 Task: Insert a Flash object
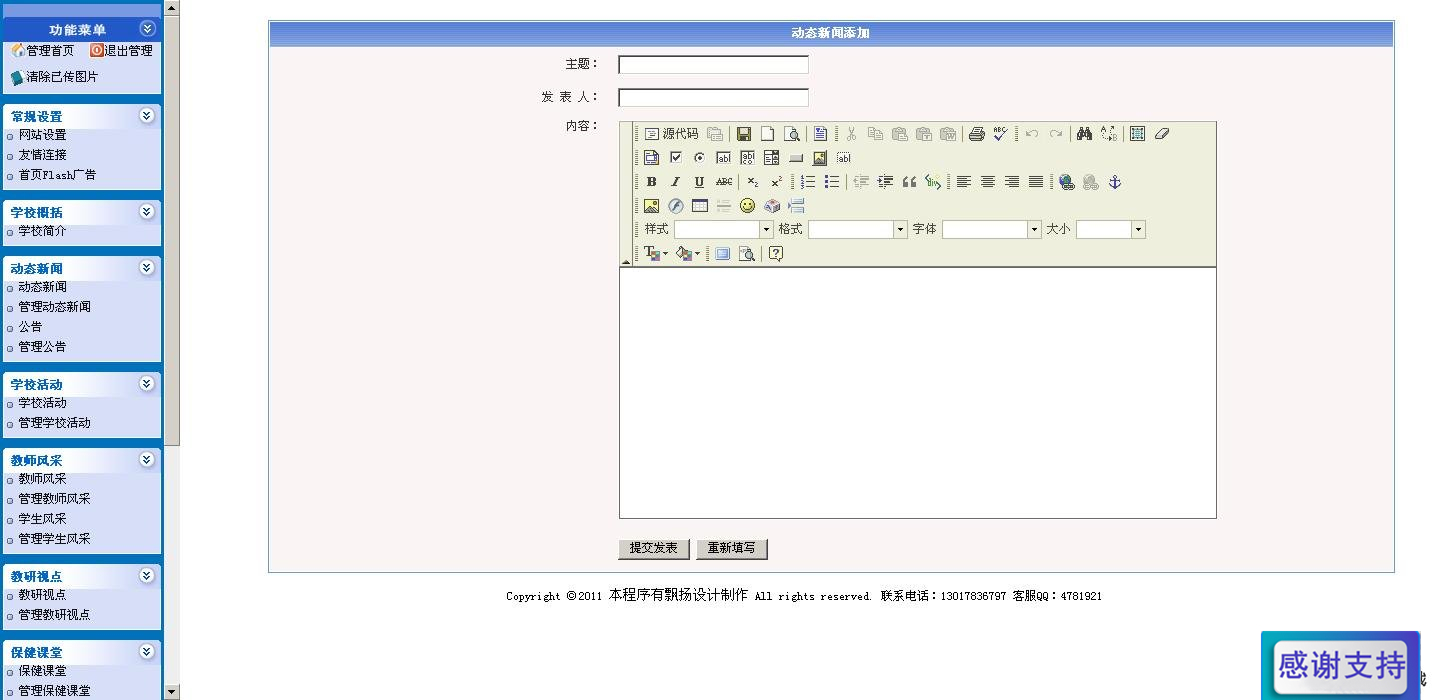[x=675, y=206]
